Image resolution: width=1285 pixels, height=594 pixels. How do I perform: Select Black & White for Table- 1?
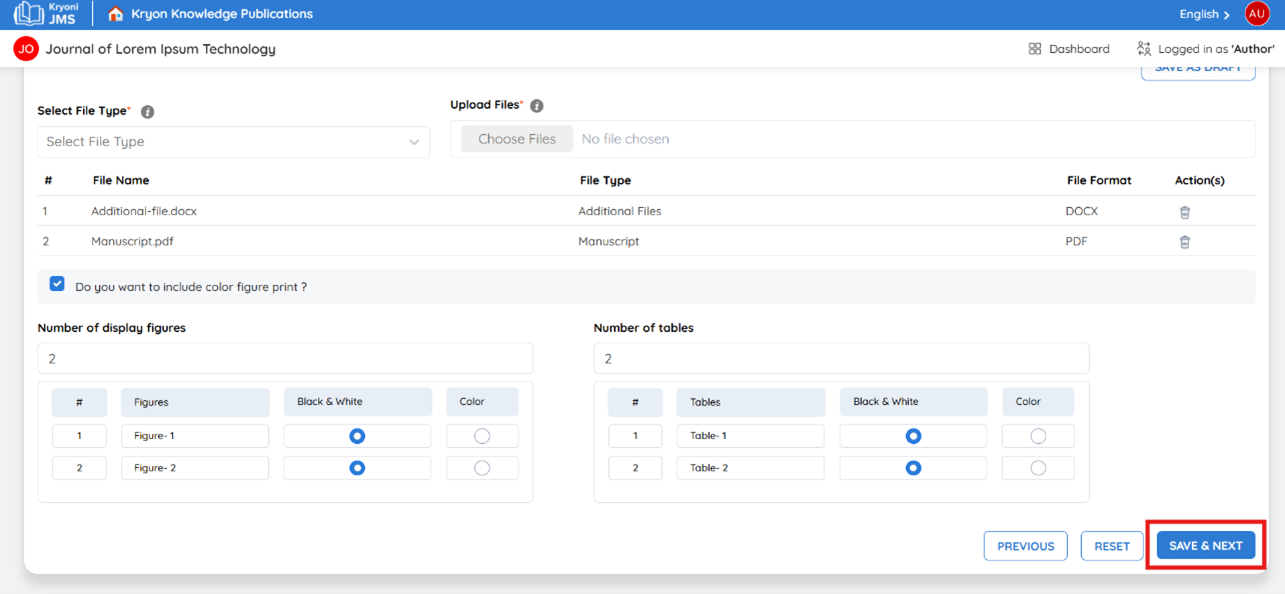point(913,436)
